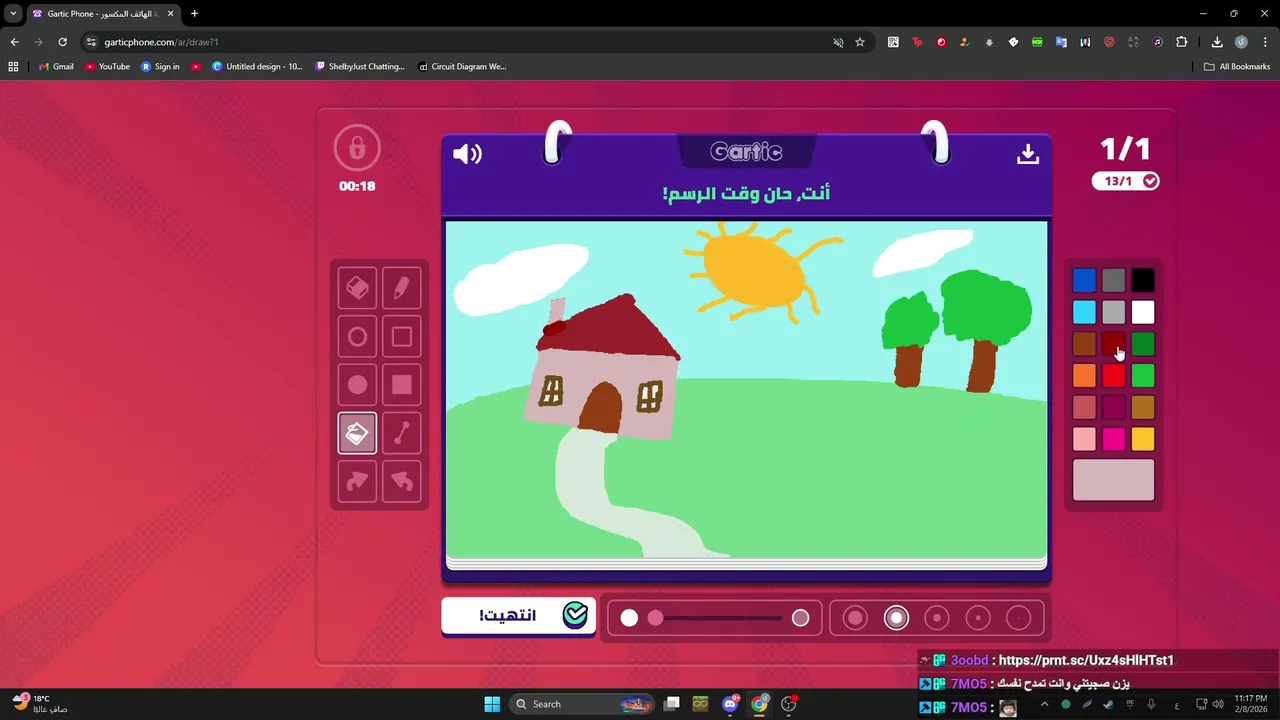Click the padlock icon above the timer
Screen dimensions: 1280x720
click(x=357, y=149)
